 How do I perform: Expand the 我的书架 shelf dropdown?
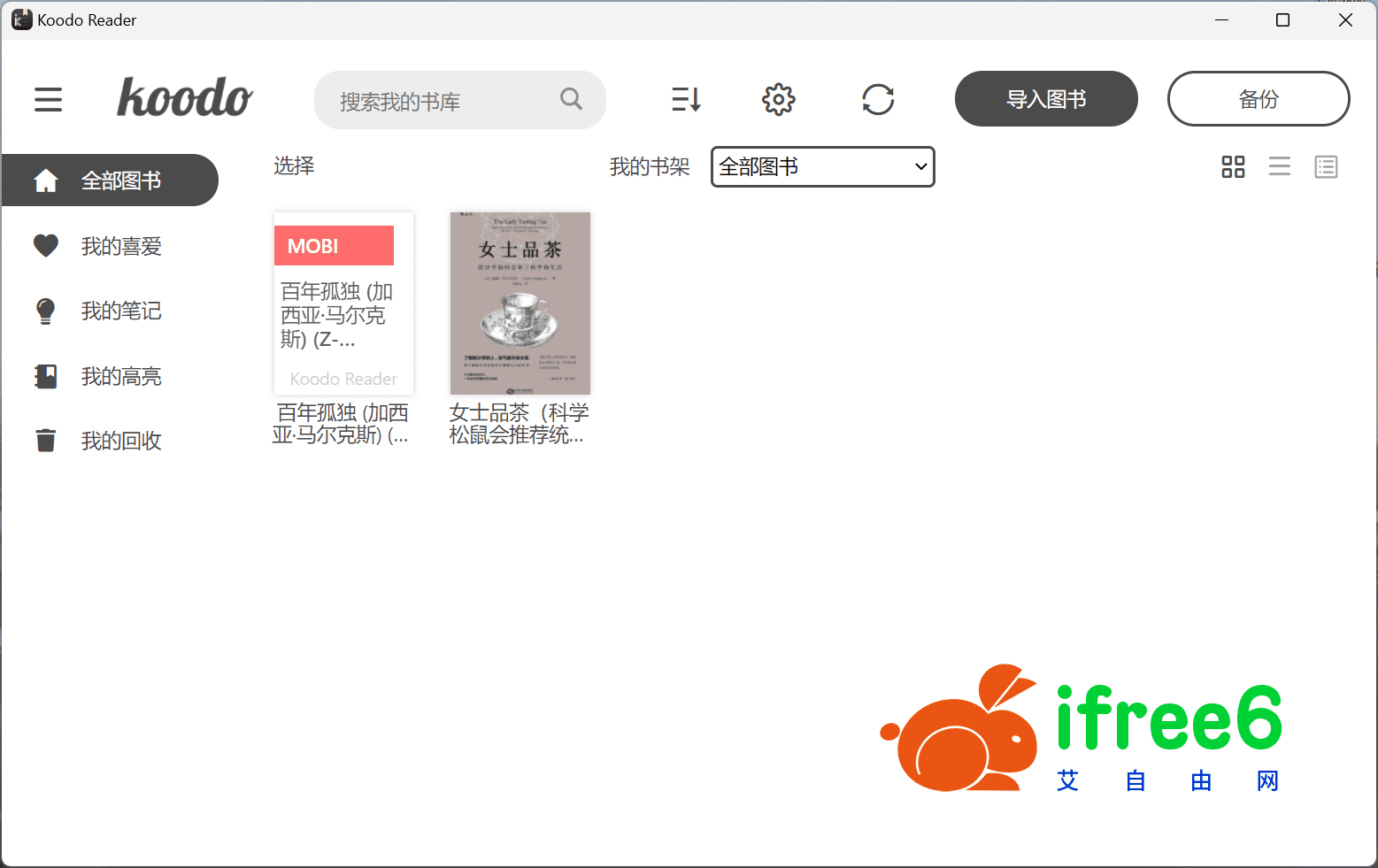coord(822,166)
